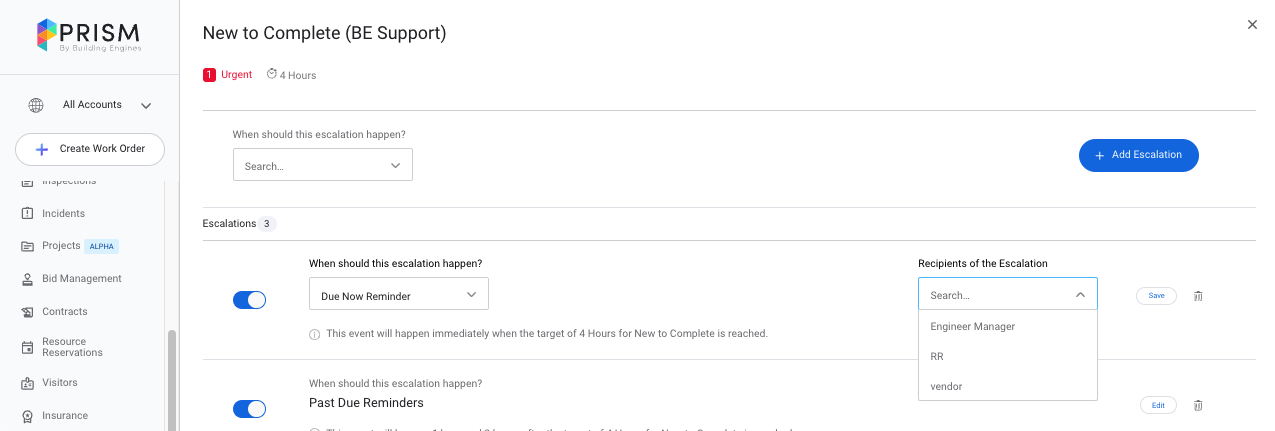Click the sidebar vertical scrollbar
Image resolution: width=1275 pixels, height=431 pixels.
coord(171,380)
